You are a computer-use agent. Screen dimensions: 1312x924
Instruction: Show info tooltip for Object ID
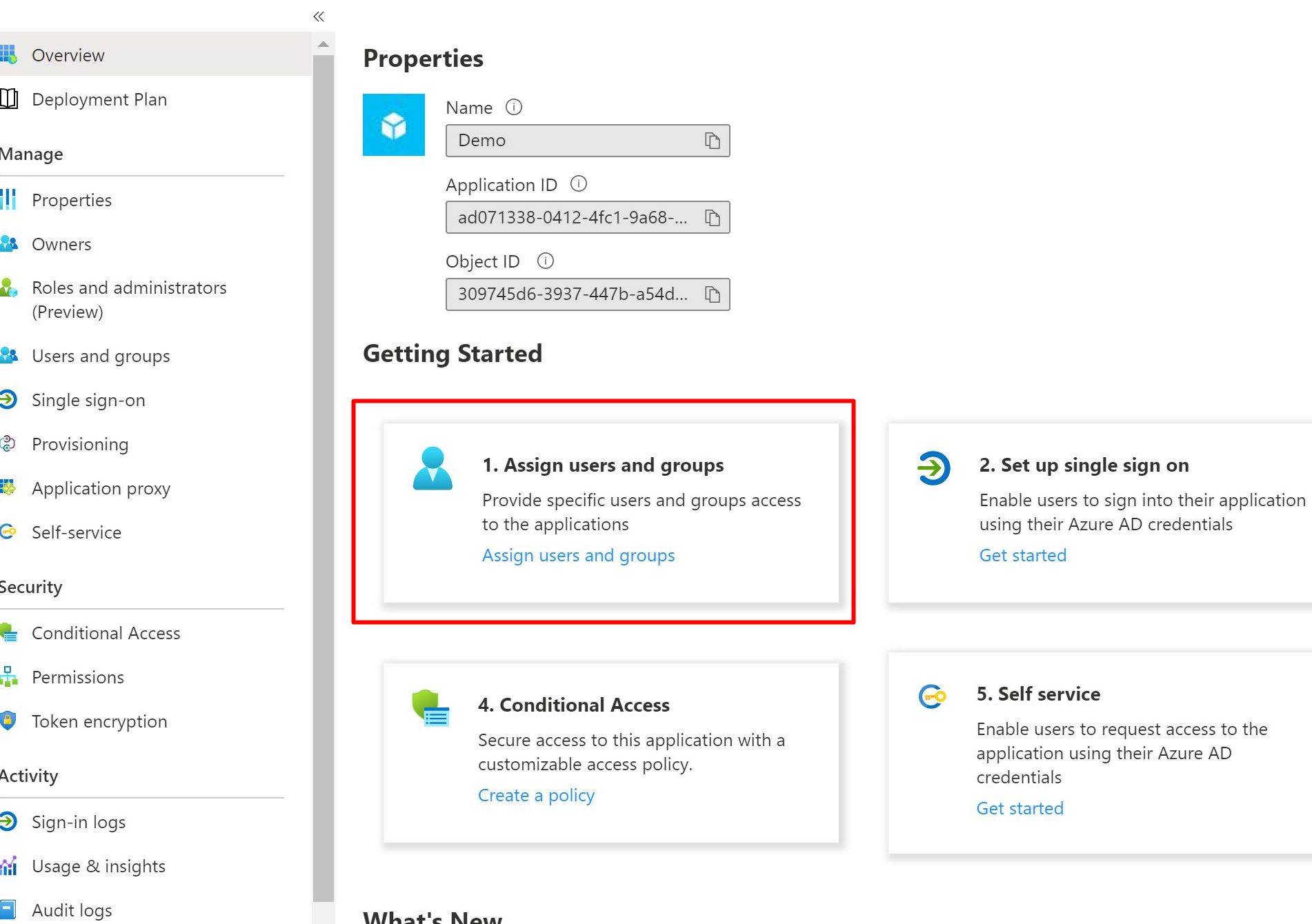(546, 261)
